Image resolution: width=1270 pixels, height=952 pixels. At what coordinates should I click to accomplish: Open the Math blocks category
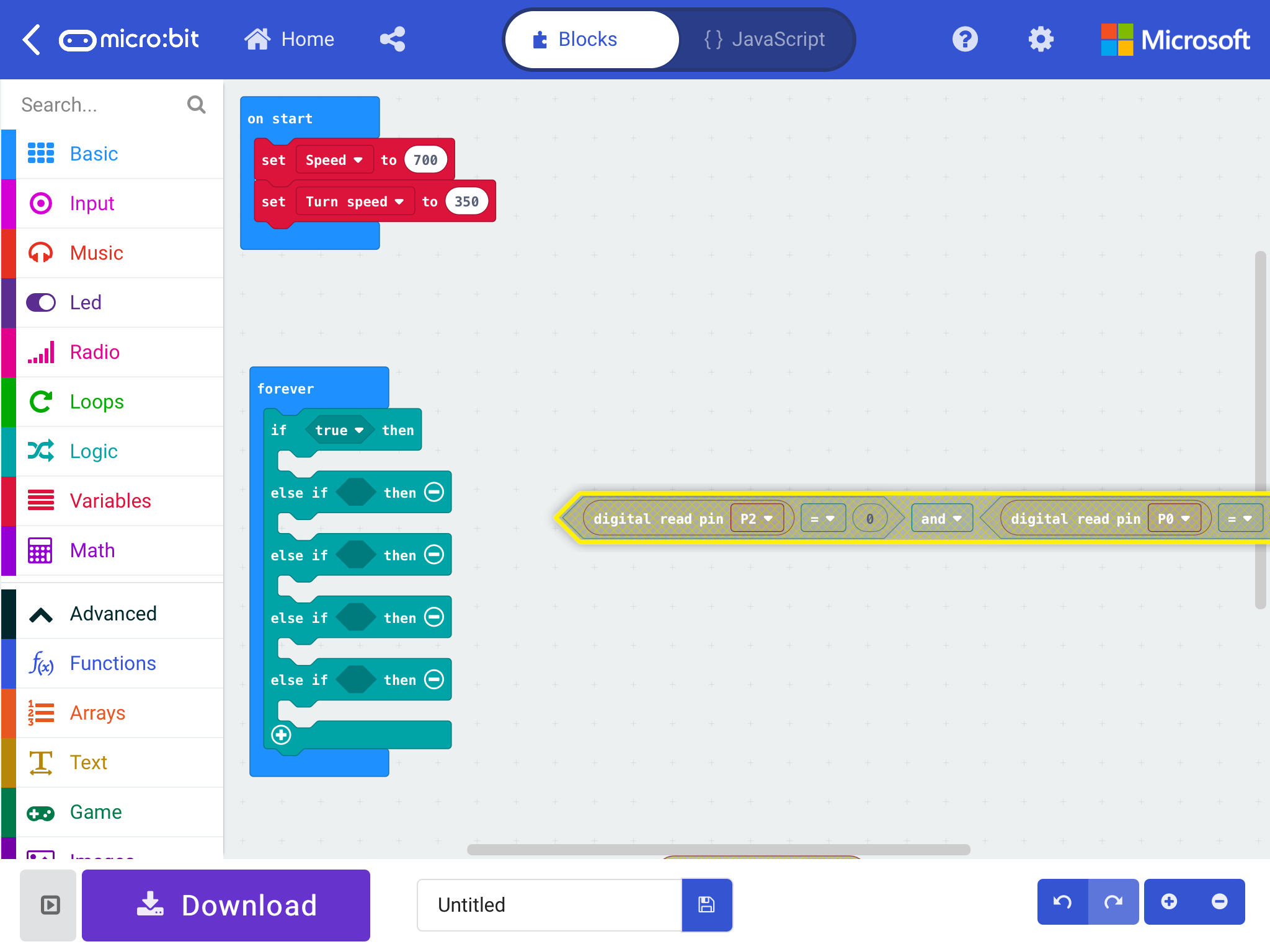92,550
